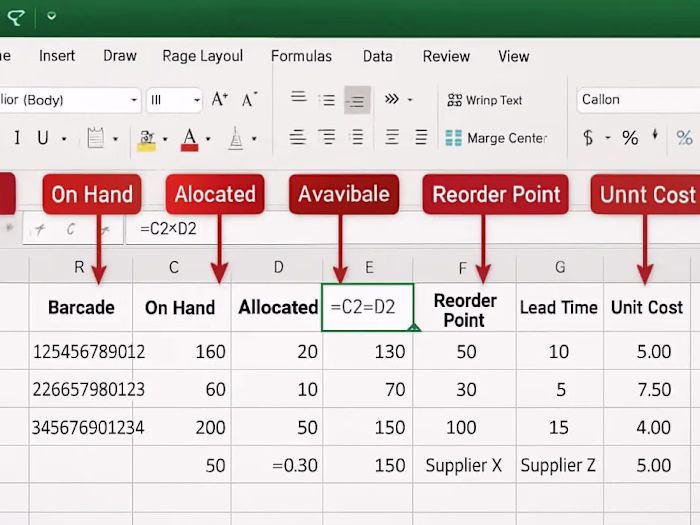Image resolution: width=700 pixels, height=525 pixels.
Task: Select the cell showing 130
Action: [367, 351]
